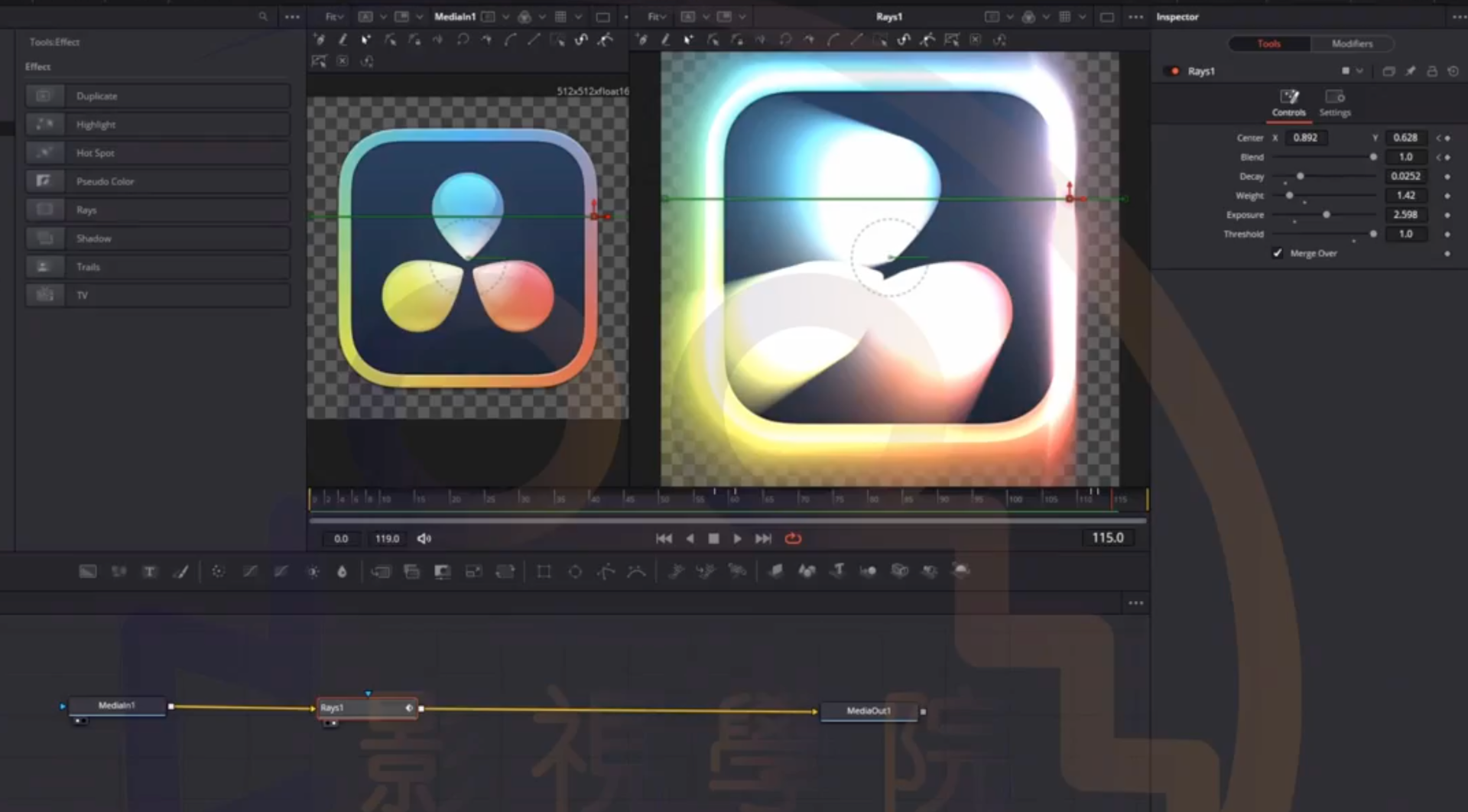Toggle the Merge Over checkbox
Viewport: 1468px width, 812px height.
coord(1278,253)
